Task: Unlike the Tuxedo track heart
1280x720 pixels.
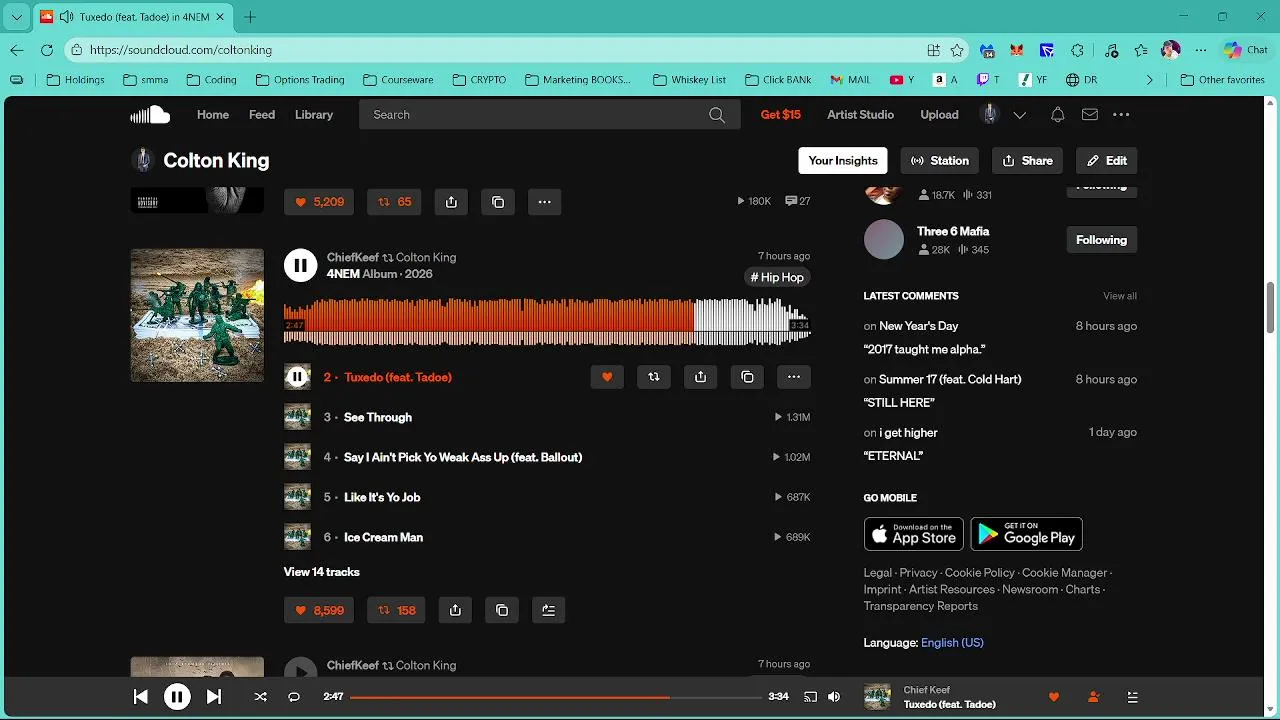Action: pos(607,377)
